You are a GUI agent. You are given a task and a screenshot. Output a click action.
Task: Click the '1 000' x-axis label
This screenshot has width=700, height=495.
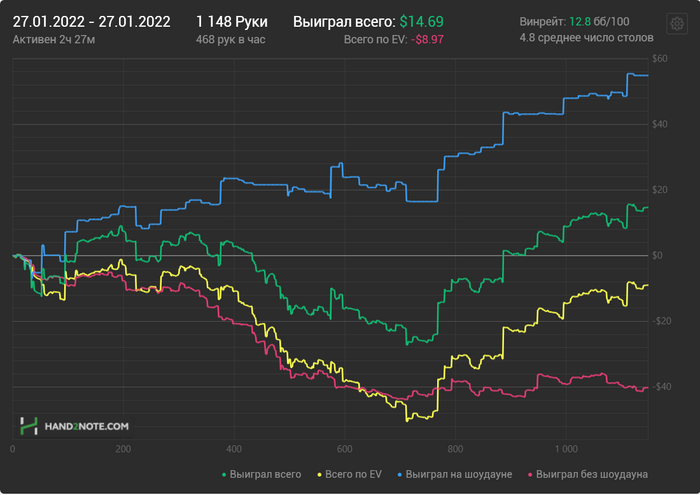point(566,449)
